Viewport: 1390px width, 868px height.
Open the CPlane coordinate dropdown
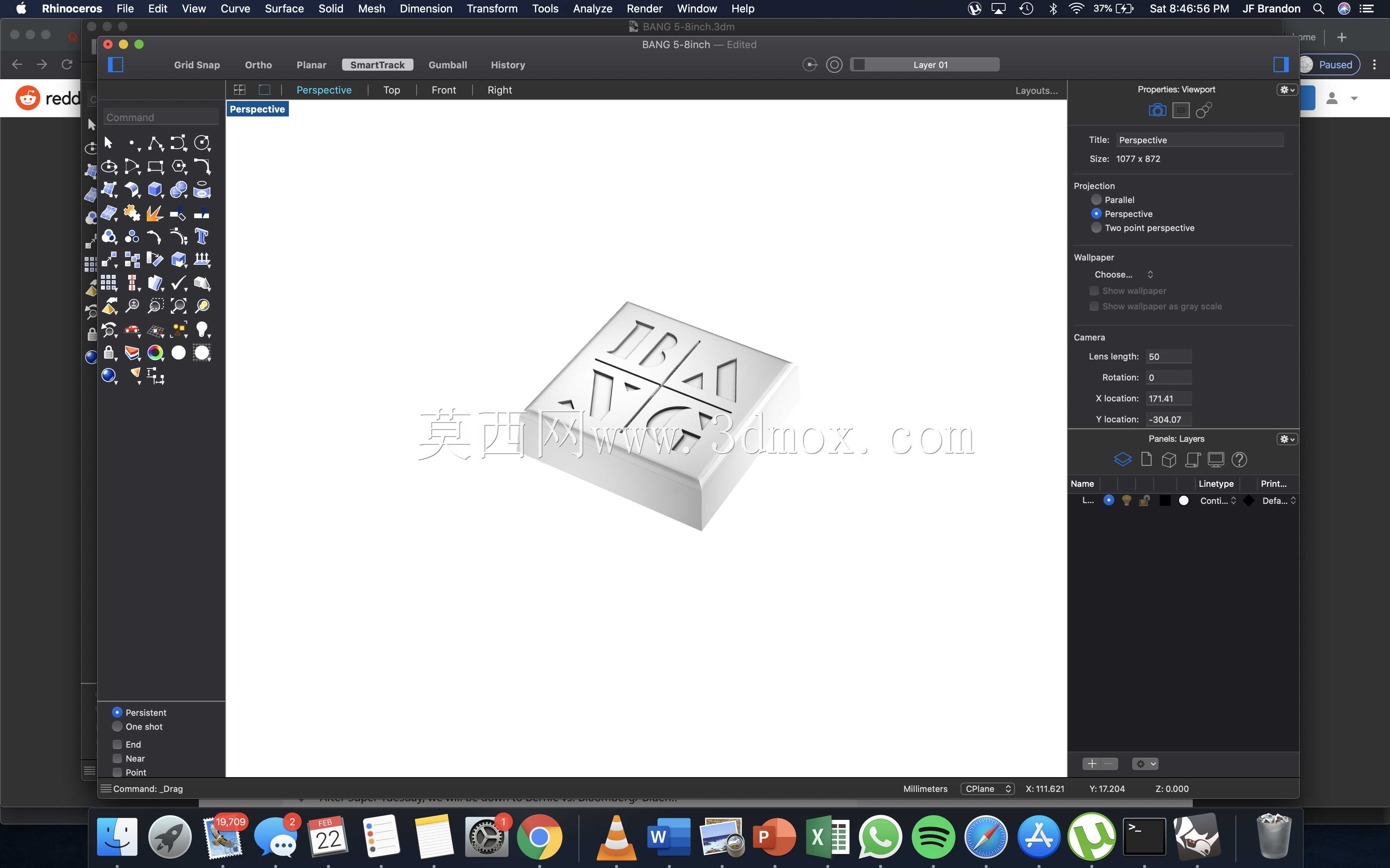987,789
